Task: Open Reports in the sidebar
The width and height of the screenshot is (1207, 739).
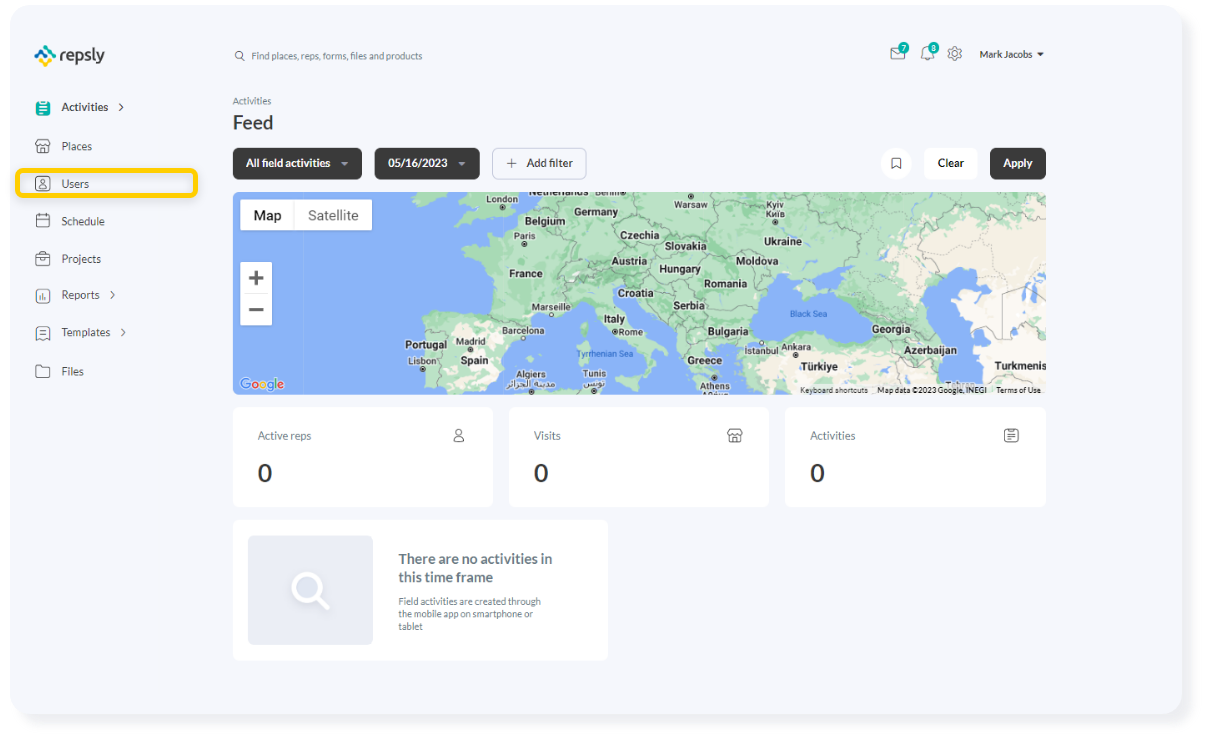Action: [x=80, y=295]
